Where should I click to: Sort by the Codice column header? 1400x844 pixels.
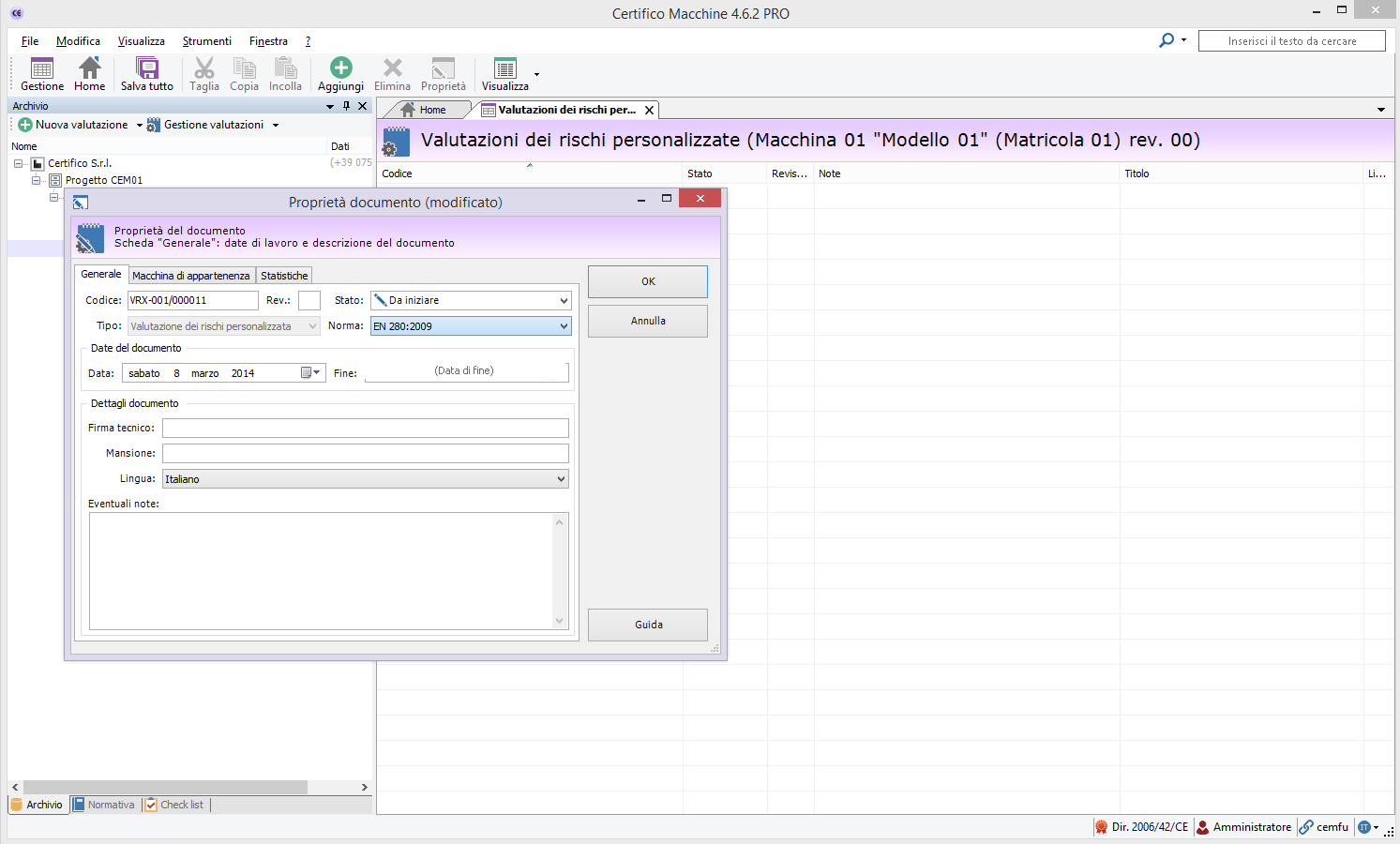coord(530,173)
